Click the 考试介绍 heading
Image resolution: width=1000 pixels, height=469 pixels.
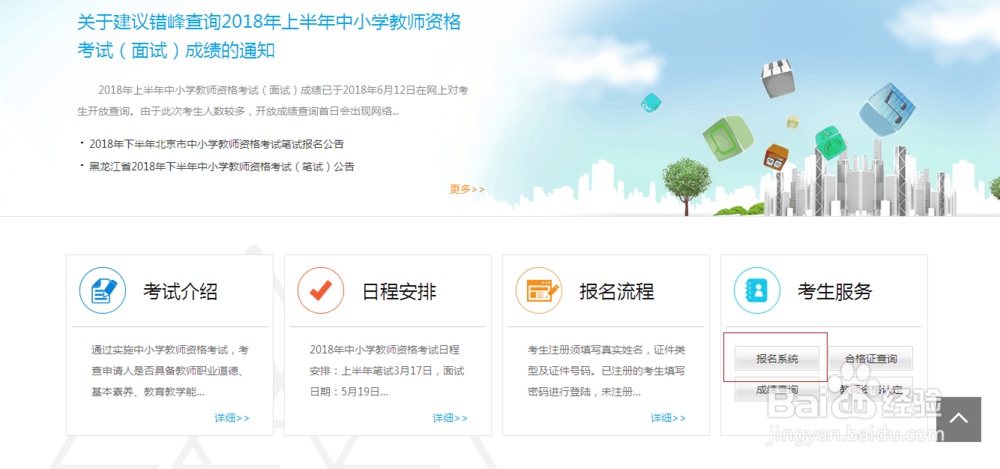click(180, 292)
